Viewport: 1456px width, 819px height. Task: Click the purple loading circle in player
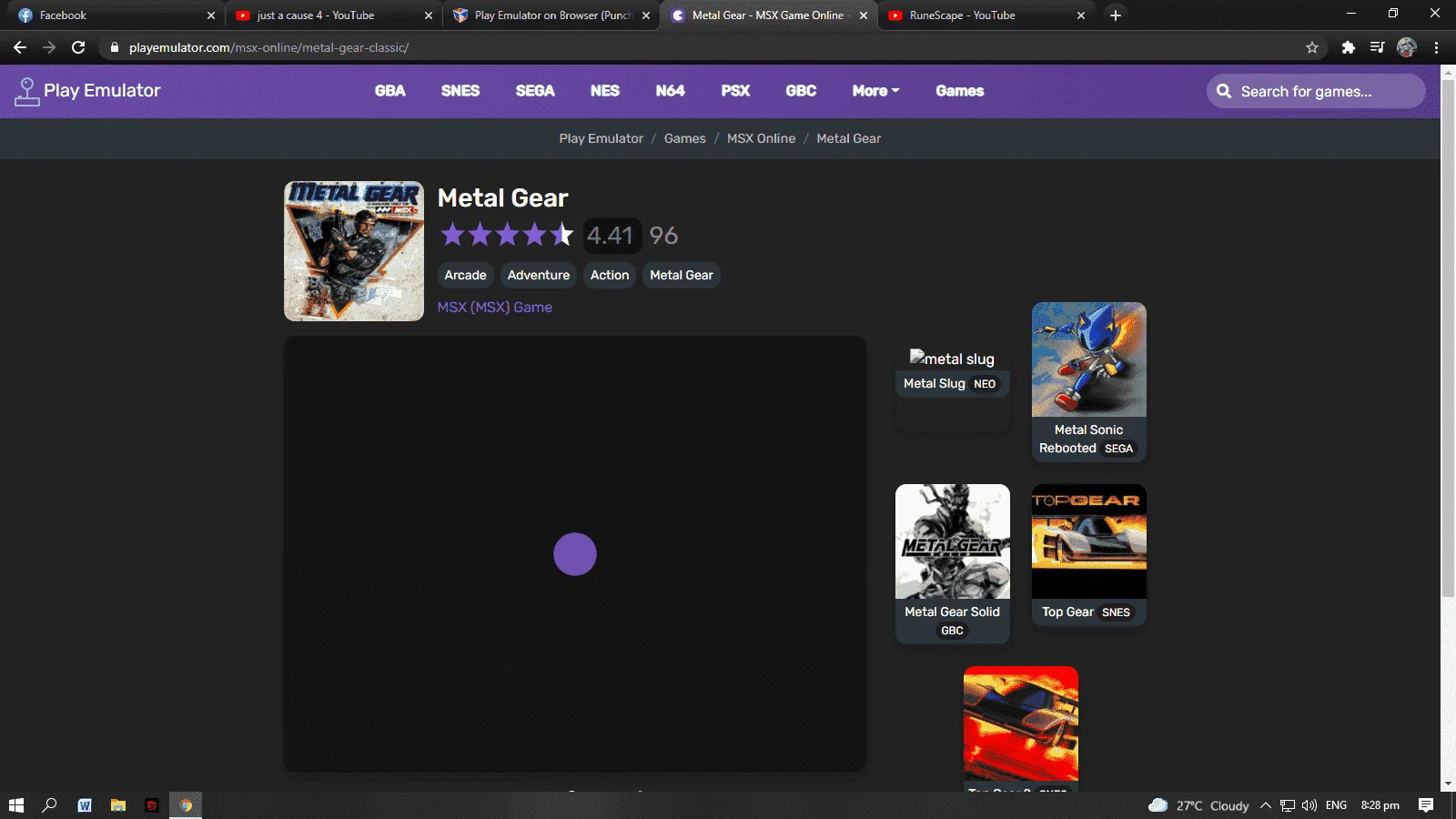pyautogui.click(x=575, y=554)
